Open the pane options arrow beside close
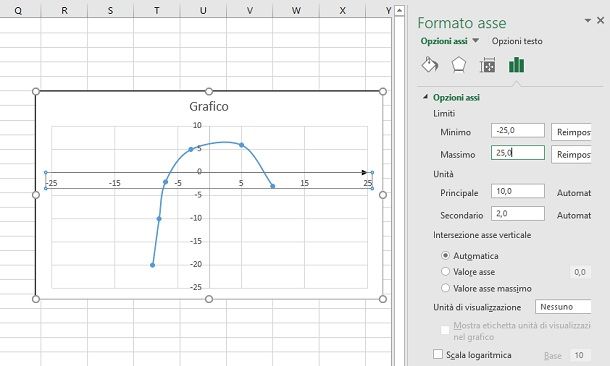The width and height of the screenshot is (610, 366). pos(588,20)
